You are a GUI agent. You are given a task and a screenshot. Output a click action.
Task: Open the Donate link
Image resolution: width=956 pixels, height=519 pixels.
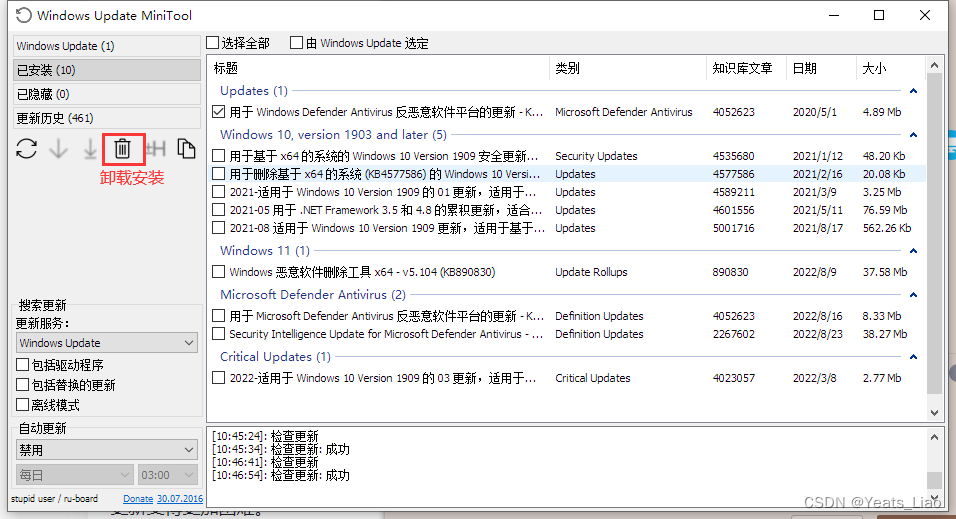(x=138, y=499)
